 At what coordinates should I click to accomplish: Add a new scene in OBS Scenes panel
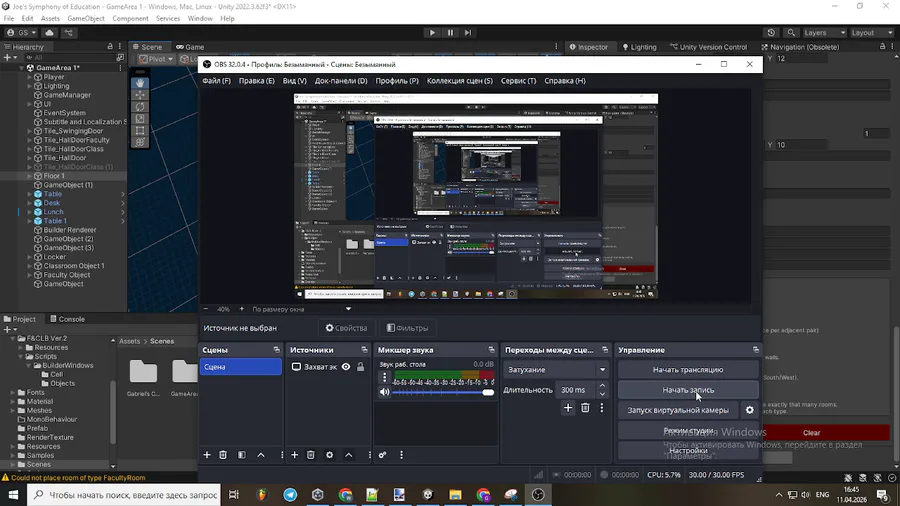point(207,455)
